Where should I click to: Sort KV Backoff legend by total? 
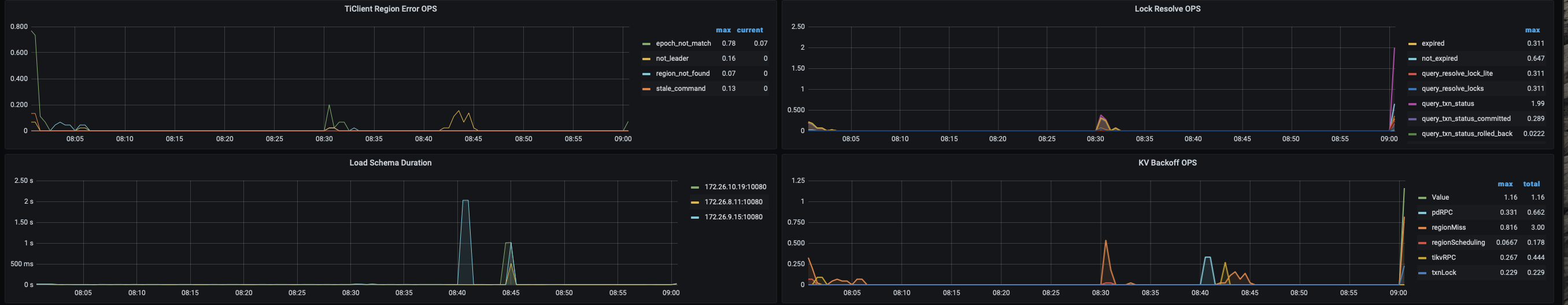pos(1532,184)
